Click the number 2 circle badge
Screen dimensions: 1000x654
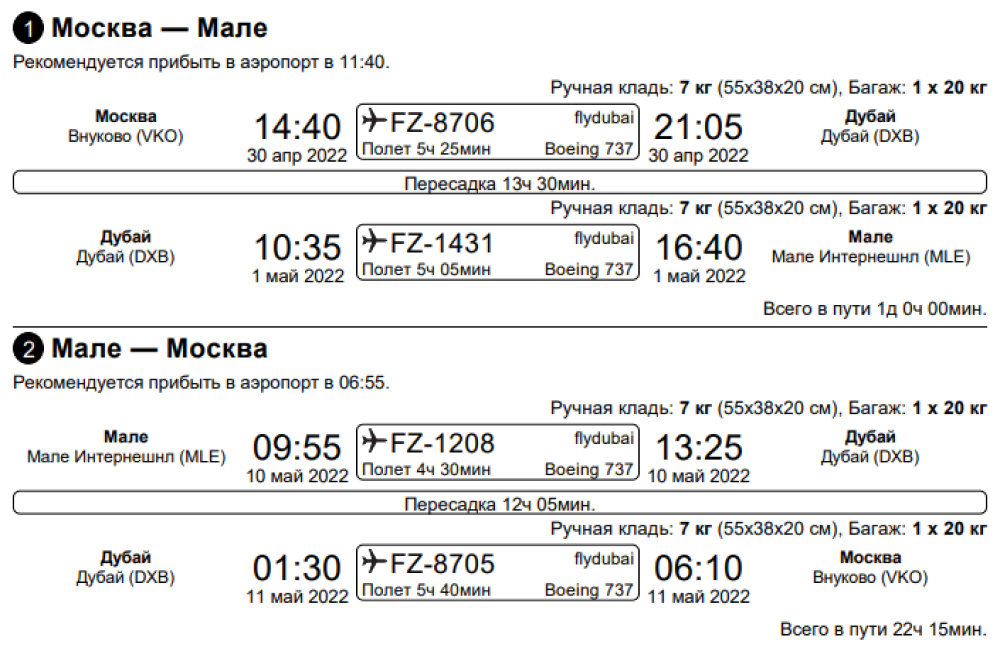(x=28, y=349)
